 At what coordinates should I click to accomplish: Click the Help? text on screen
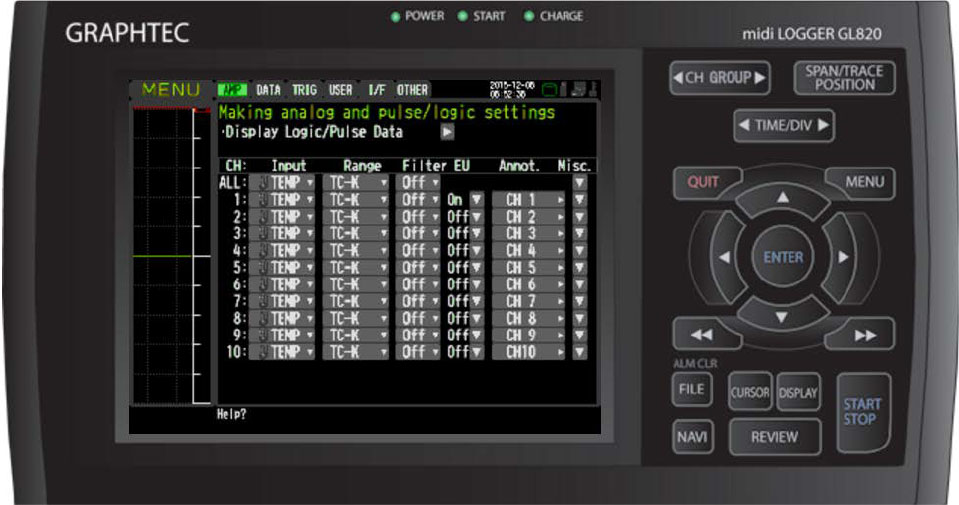pos(231,415)
